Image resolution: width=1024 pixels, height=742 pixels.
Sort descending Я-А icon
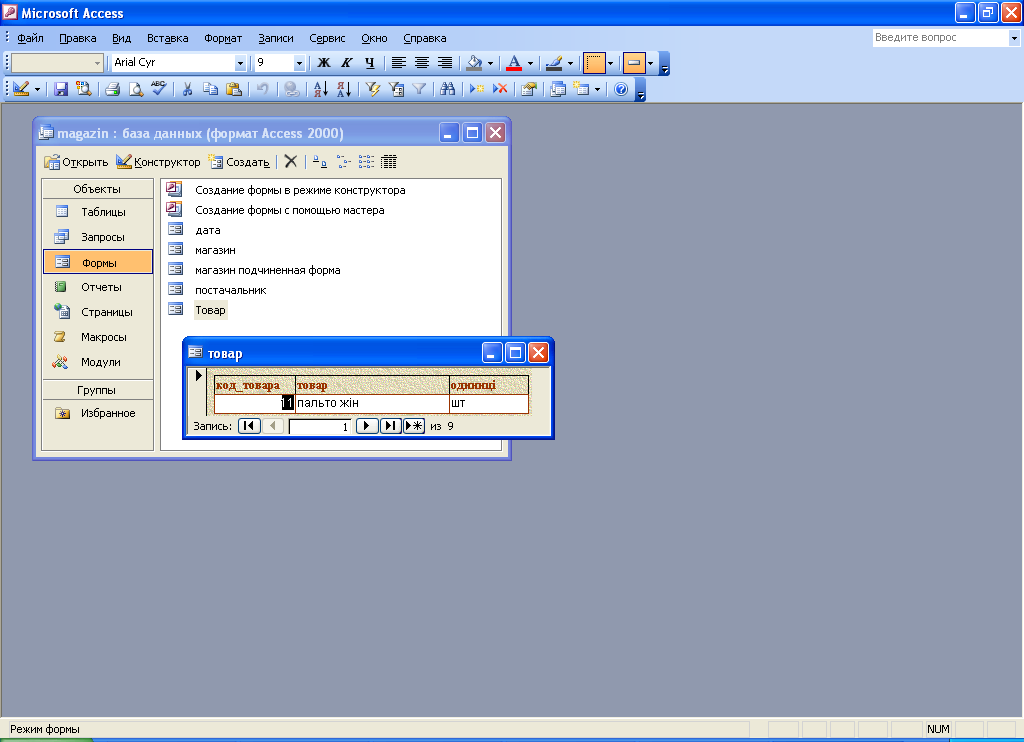click(344, 89)
